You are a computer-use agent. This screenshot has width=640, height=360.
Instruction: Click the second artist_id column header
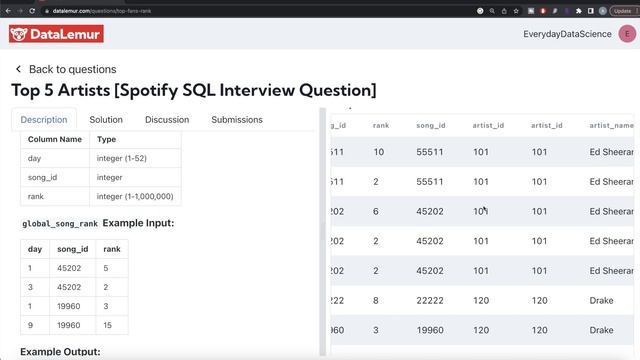click(547, 125)
